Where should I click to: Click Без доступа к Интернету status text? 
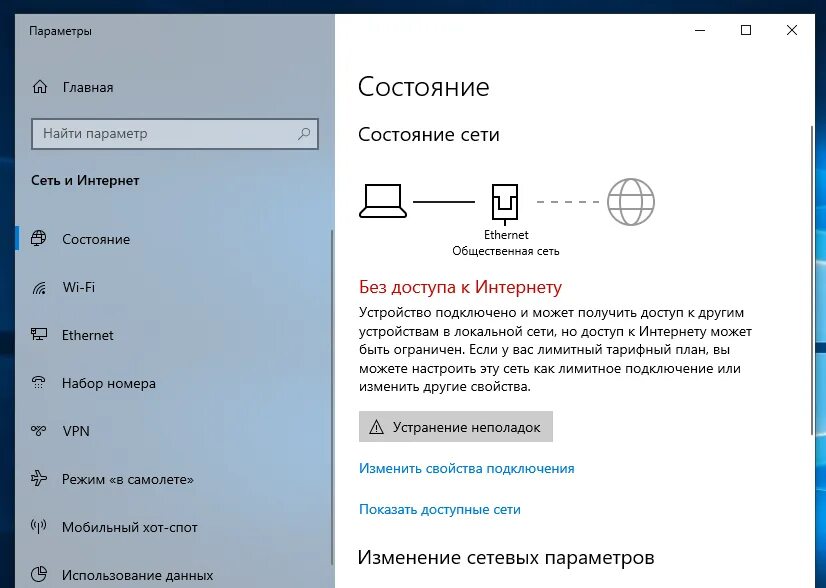point(460,287)
